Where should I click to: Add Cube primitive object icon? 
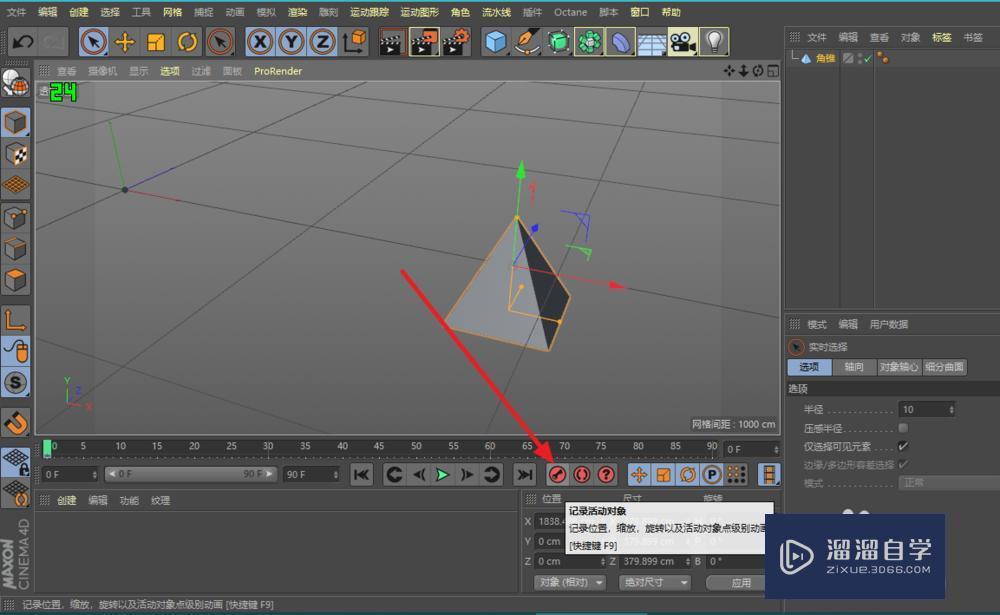(496, 42)
